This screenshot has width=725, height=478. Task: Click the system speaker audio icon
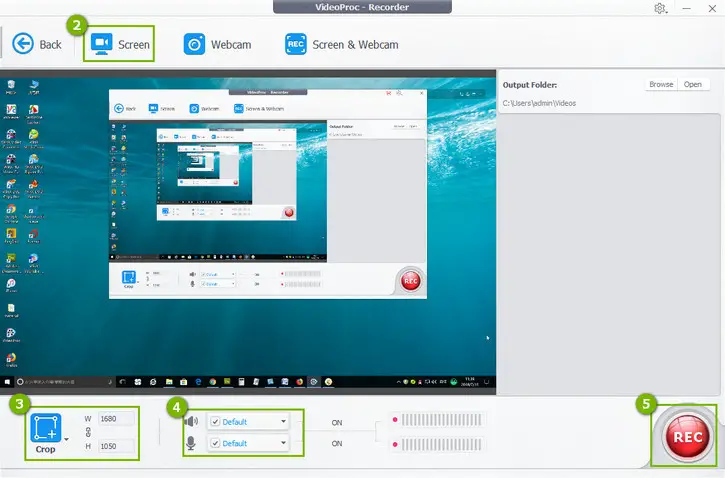(x=191, y=422)
